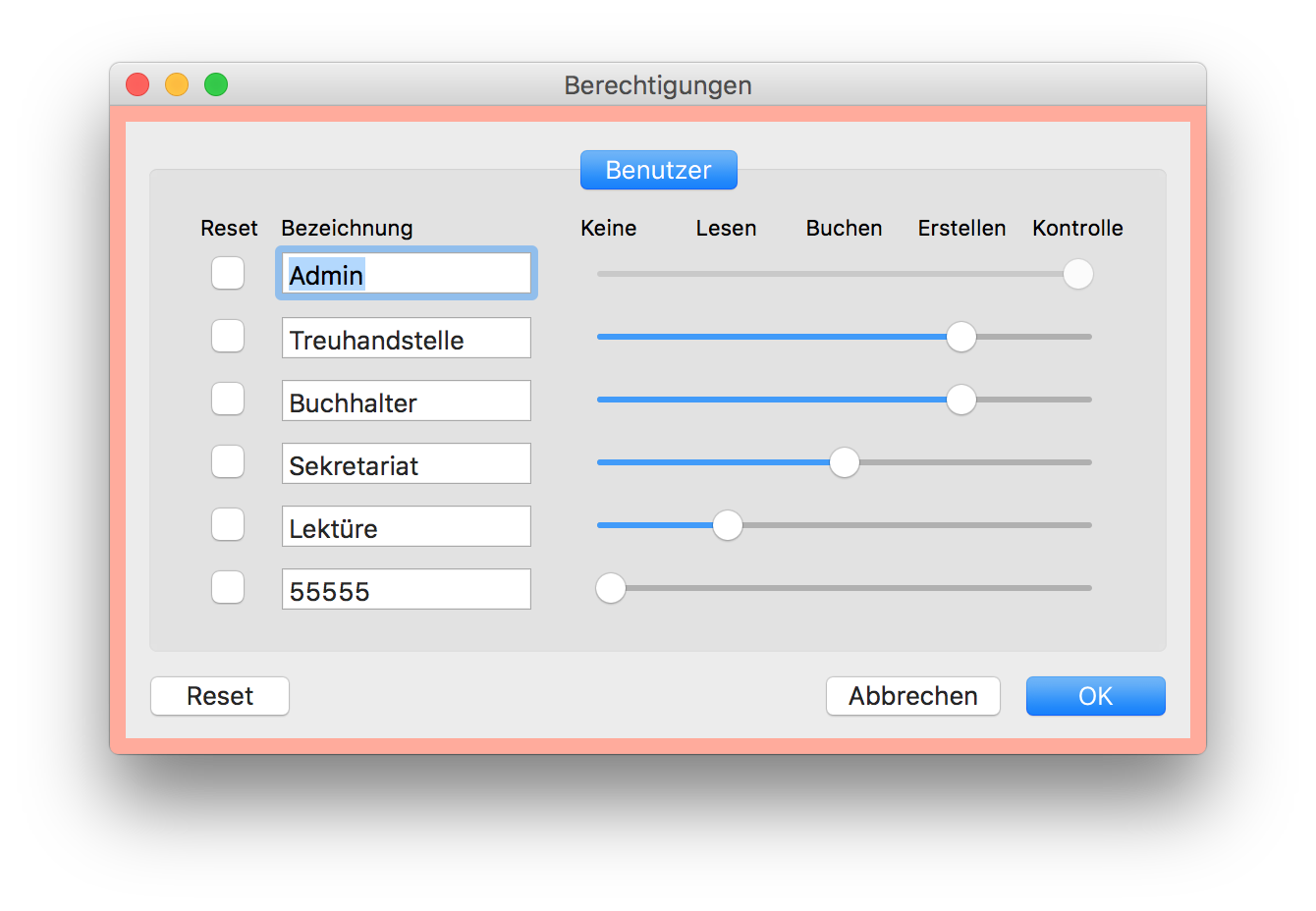This screenshot has width=1316, height=911.
Task: Click the Treuhandstelle slider knob
Action: point(960,337)
